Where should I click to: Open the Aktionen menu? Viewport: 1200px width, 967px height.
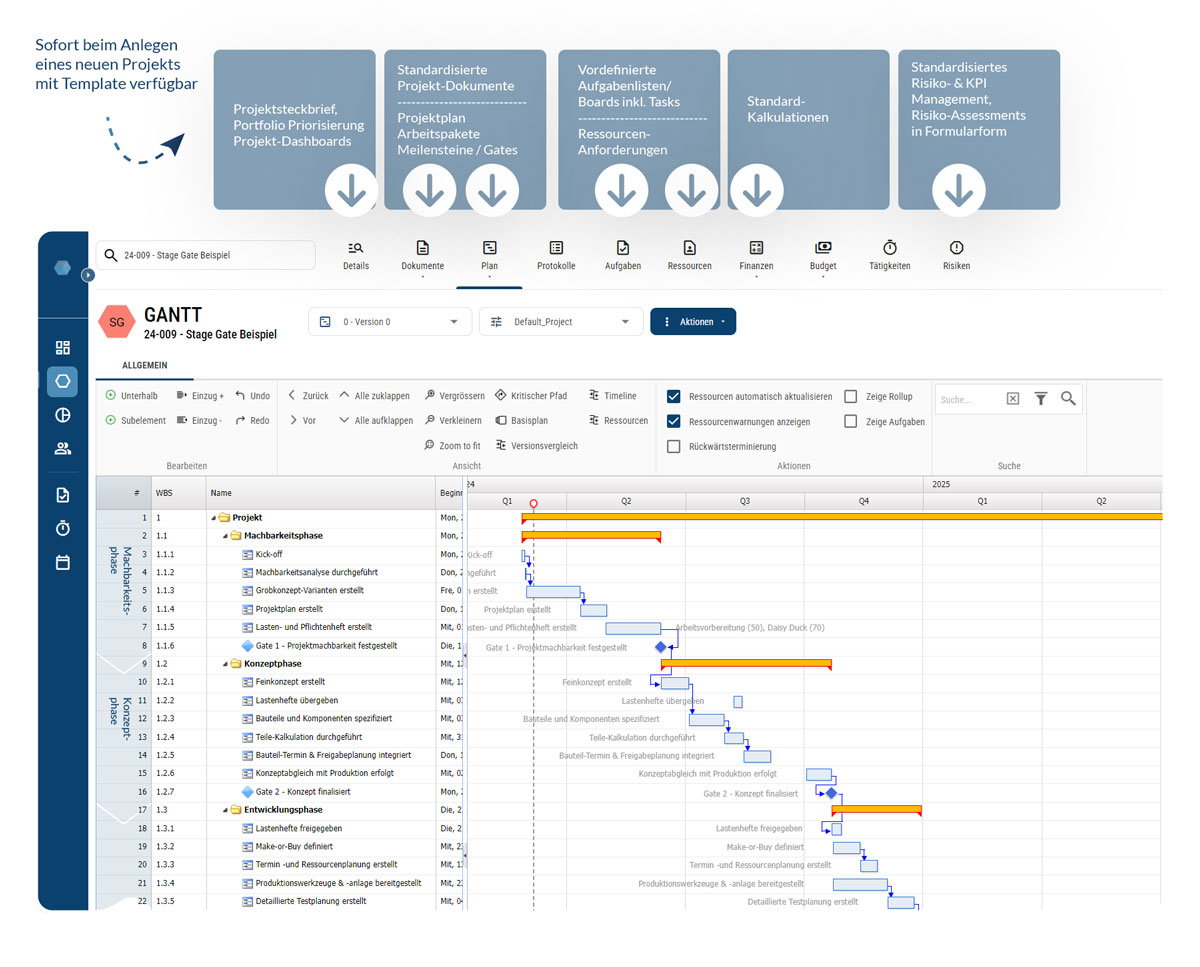693,321
